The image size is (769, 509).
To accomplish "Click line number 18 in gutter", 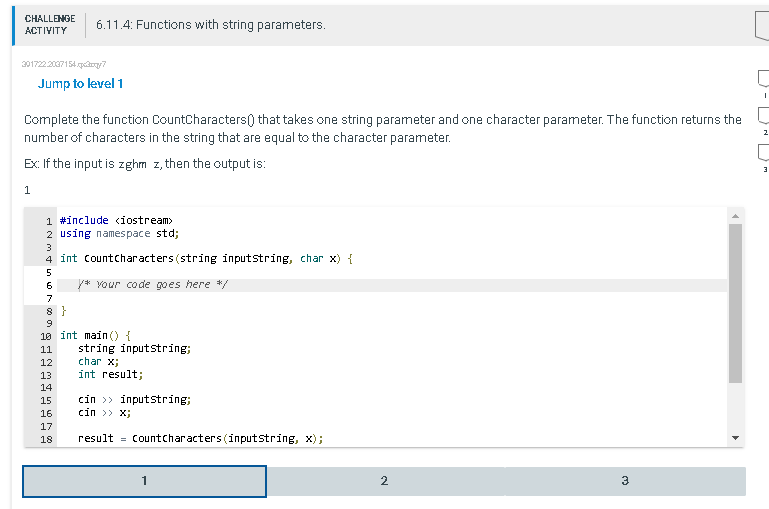I will click(x=46, y=439).
